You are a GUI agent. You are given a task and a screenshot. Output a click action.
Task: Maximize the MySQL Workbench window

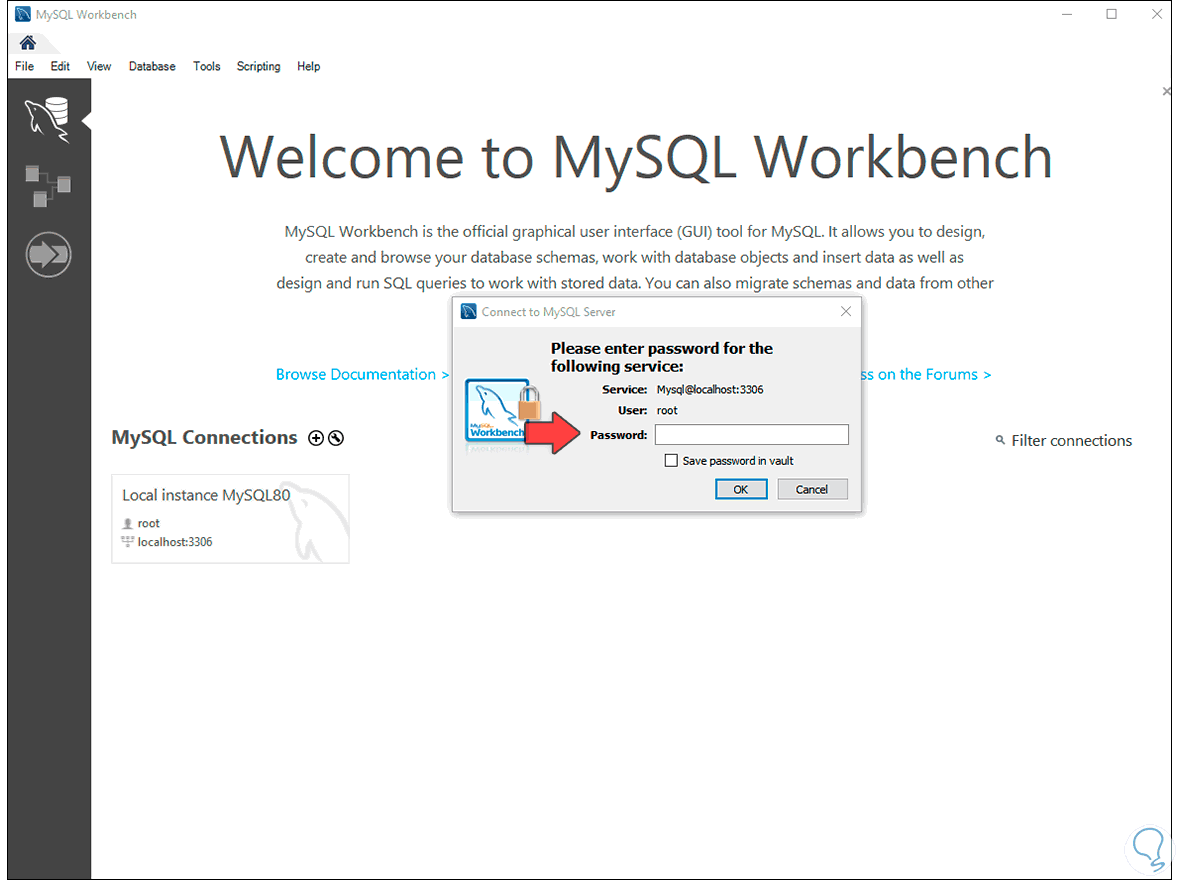pos(1112,14)
